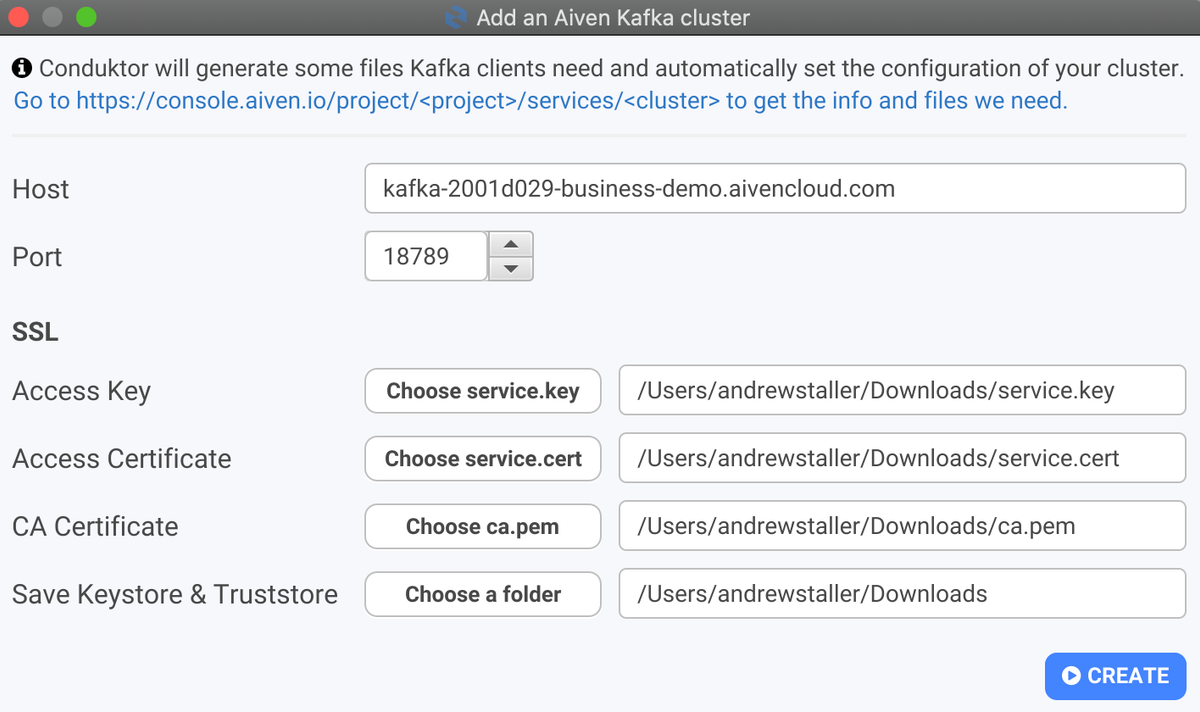Select the Host input field
The width and height of the screenshot is (1200, 712).
point(773,188)
